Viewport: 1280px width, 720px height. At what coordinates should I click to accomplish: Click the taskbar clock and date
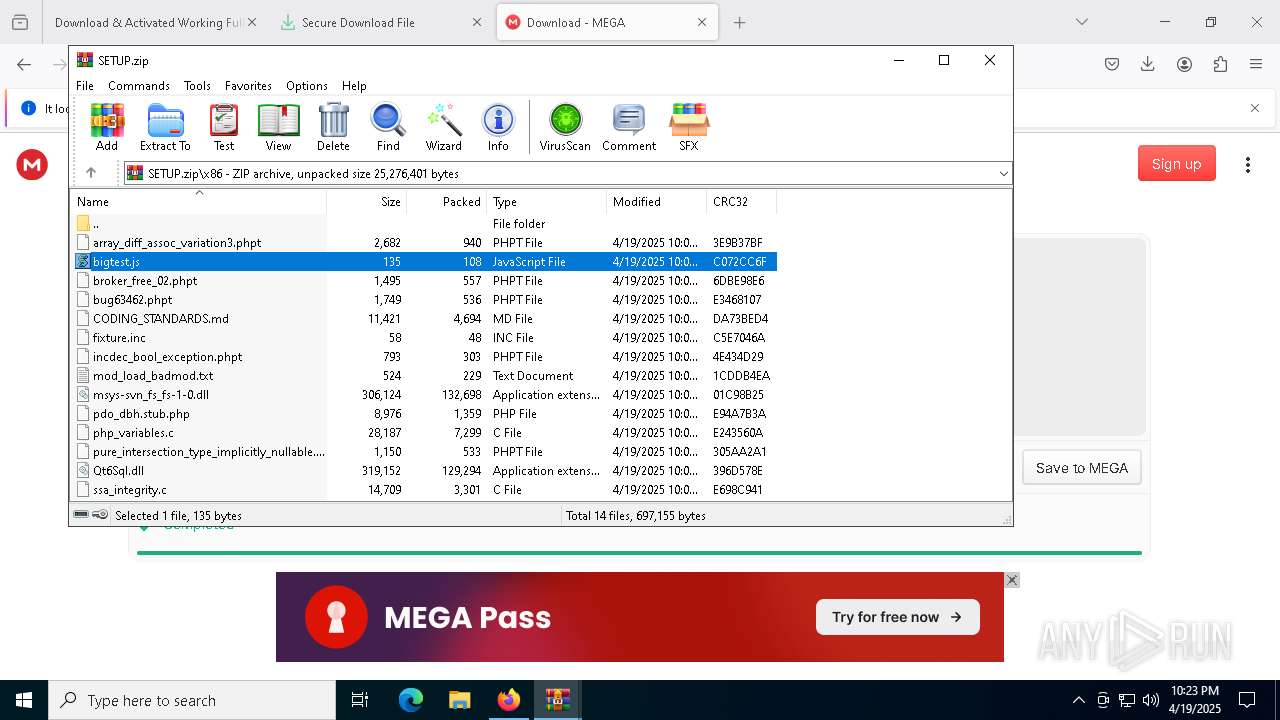1195,700
